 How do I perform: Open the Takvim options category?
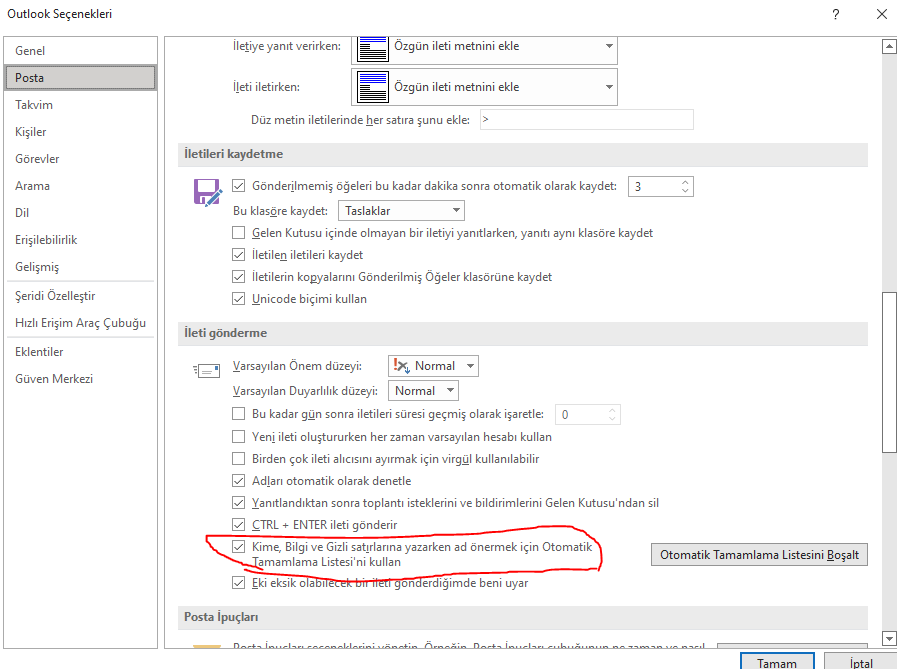click(80, 105)
